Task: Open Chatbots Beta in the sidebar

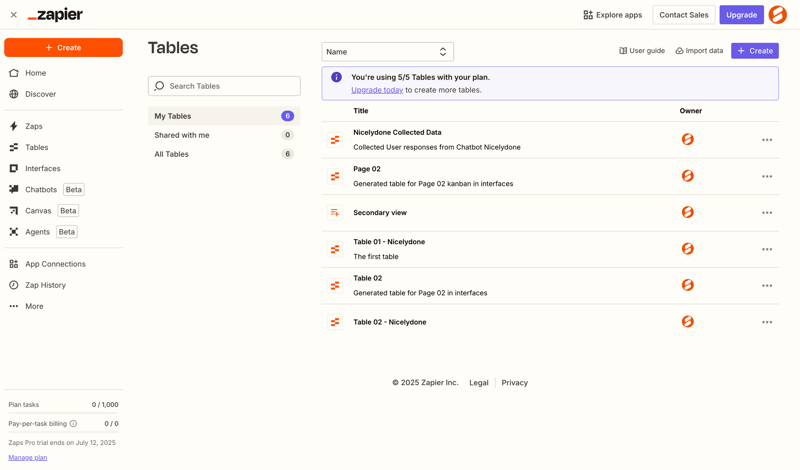Action: tap(63, 189)
